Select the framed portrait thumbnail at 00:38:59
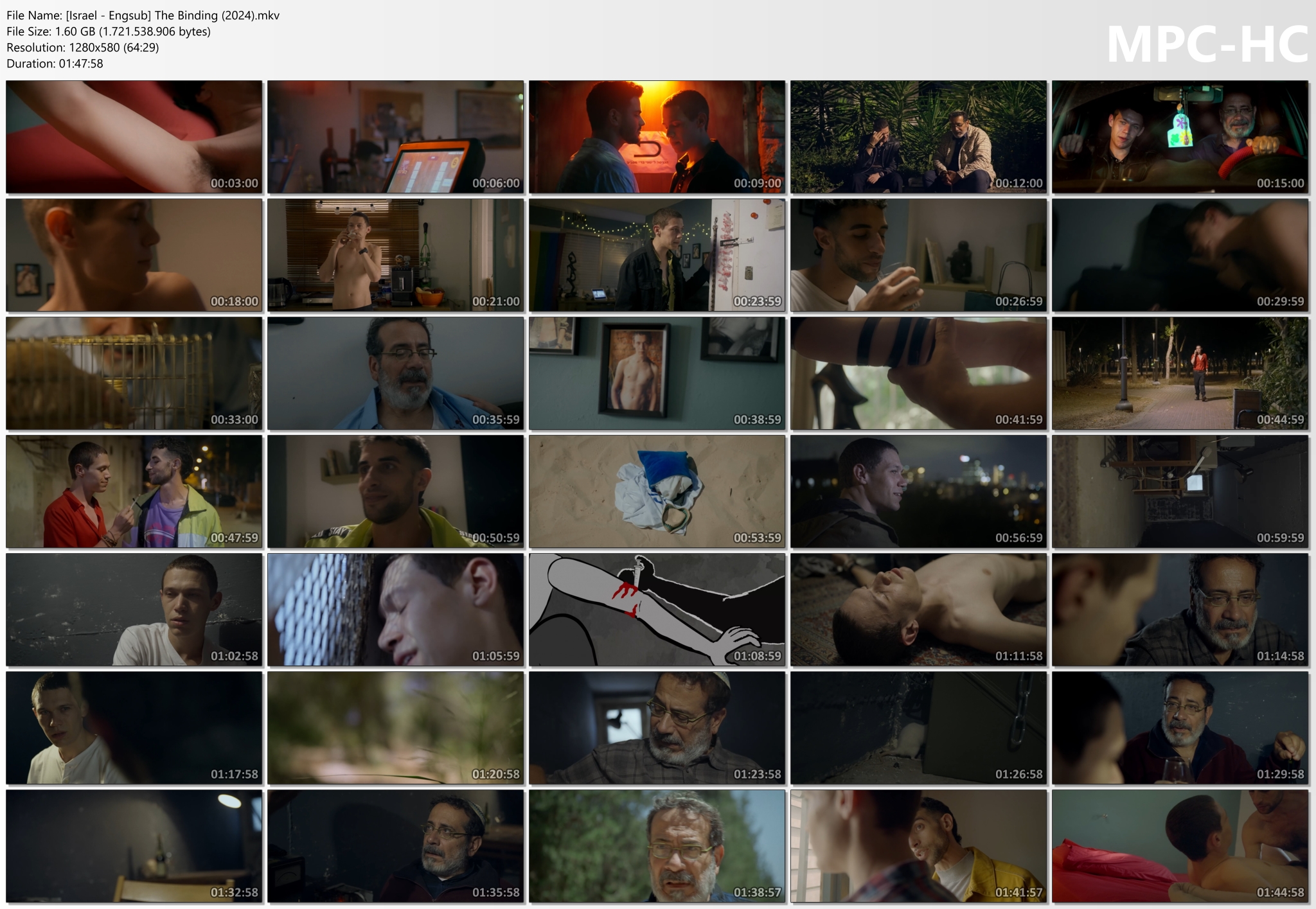The image size is (1316, 909). (x=657, y=373)
